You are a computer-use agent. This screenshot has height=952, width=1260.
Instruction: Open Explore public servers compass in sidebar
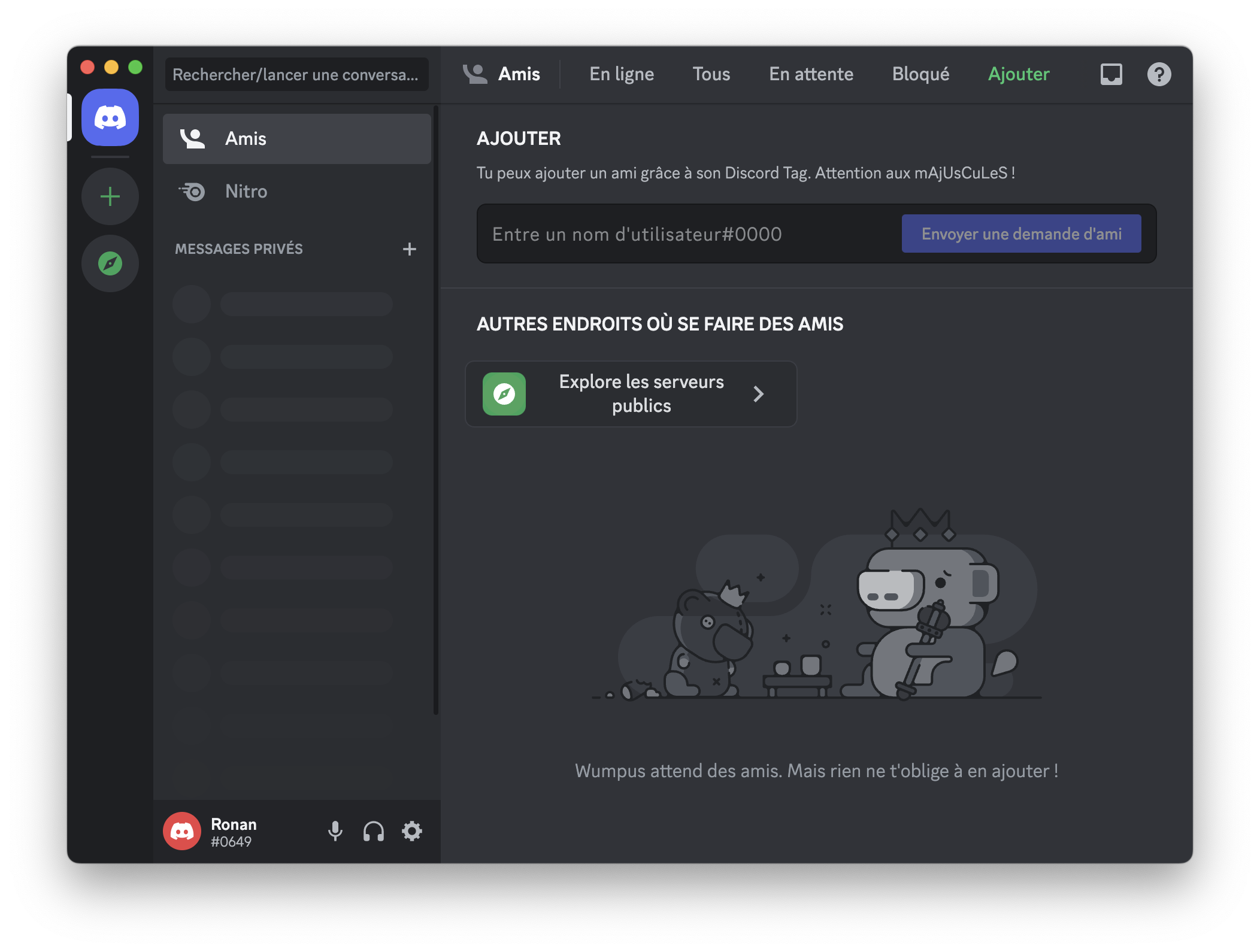tap(110, 263)
